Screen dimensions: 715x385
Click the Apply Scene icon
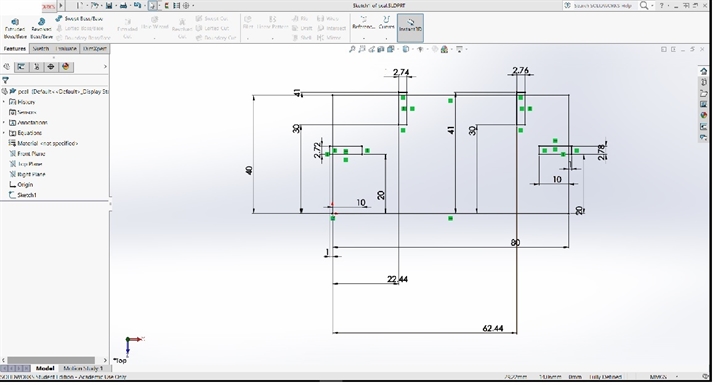coord(445,49)
